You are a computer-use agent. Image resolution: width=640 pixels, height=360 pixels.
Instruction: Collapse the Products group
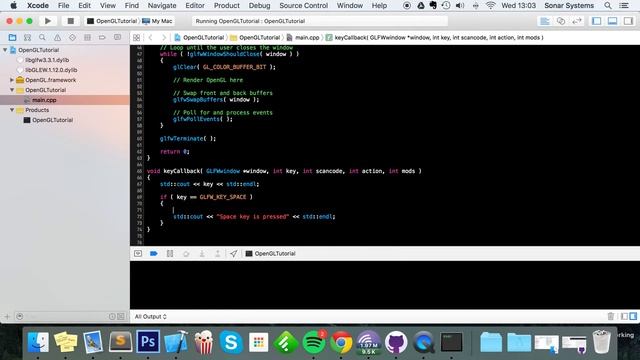[12, 110]
